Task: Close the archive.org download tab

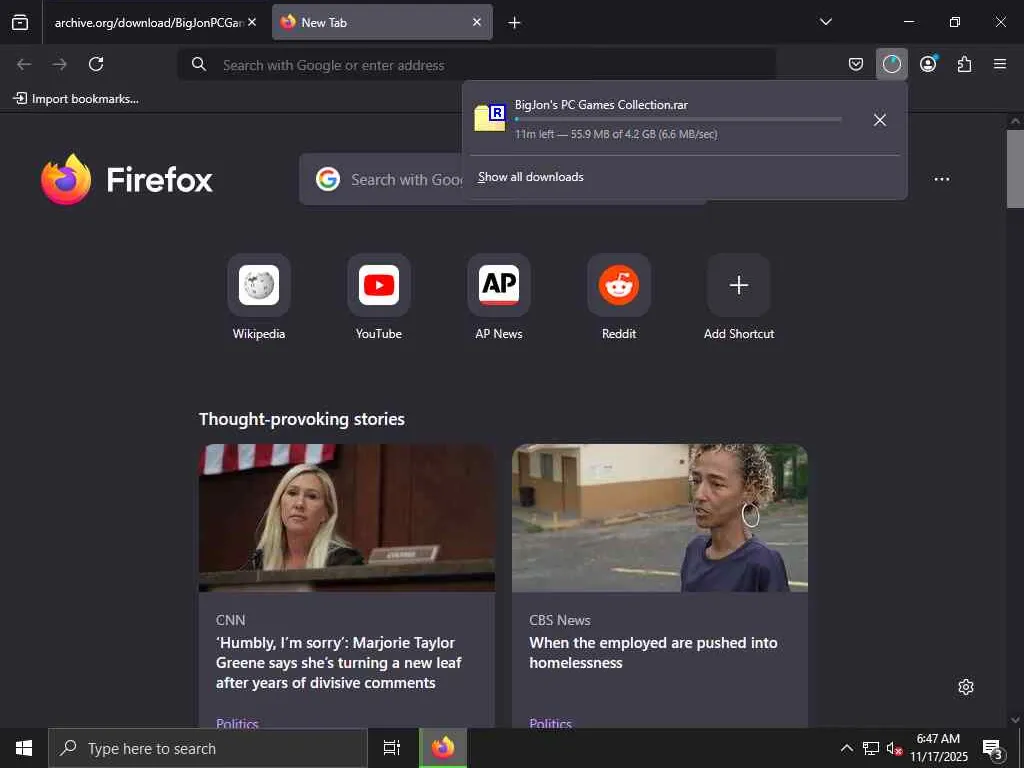Action: pyautogui.click(x=252, y=22)
